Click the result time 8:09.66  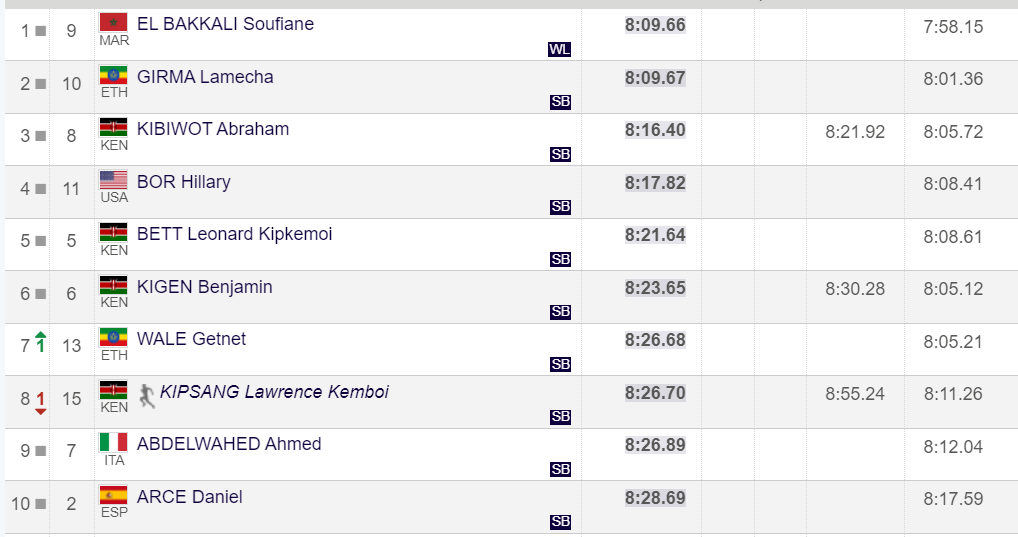655,25
